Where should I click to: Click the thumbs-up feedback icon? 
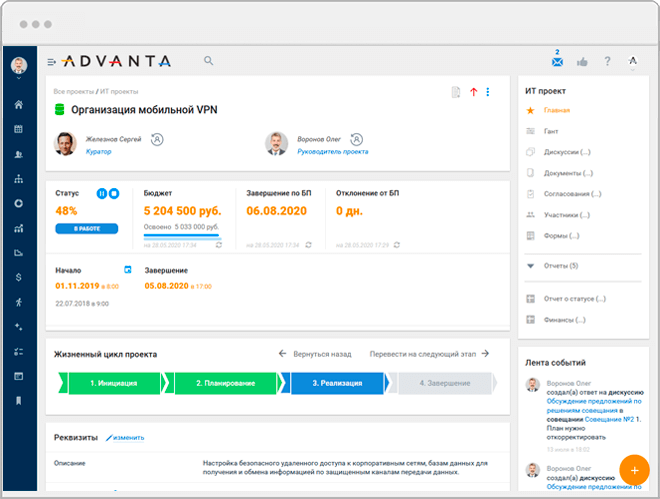[x=582, y=62]
